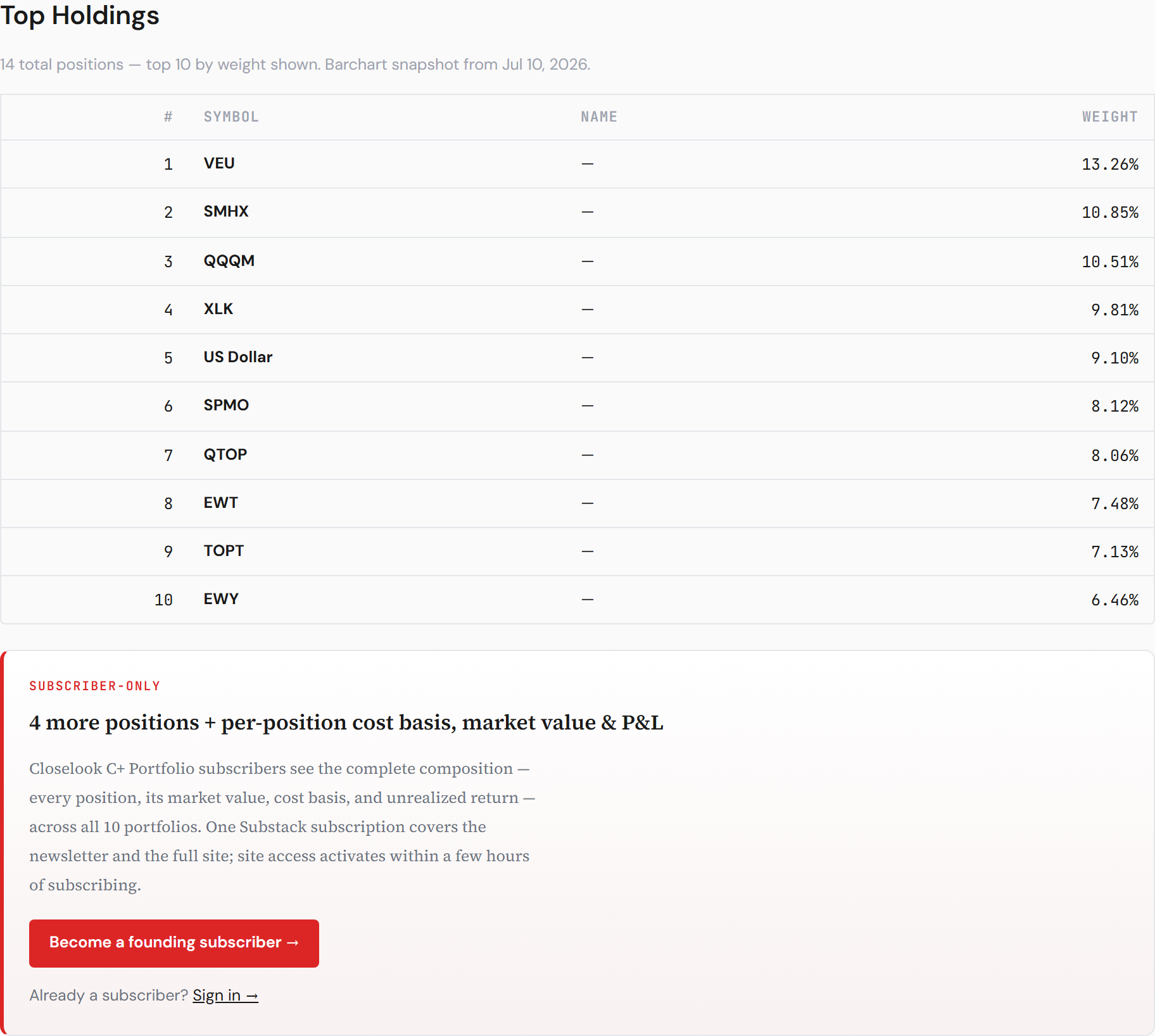Click the QQQM symbol in the table

point(229,261)
